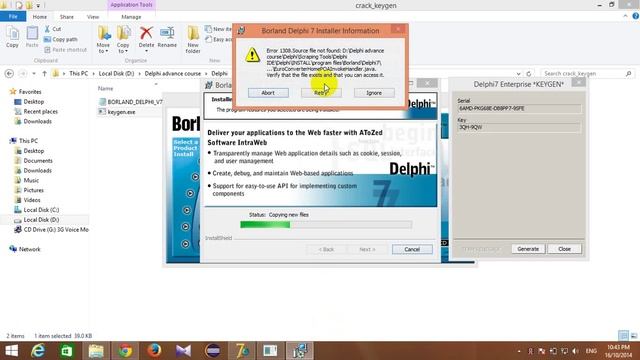
Task: Open Pictures under This PC
Action: [x=33, y=190]
